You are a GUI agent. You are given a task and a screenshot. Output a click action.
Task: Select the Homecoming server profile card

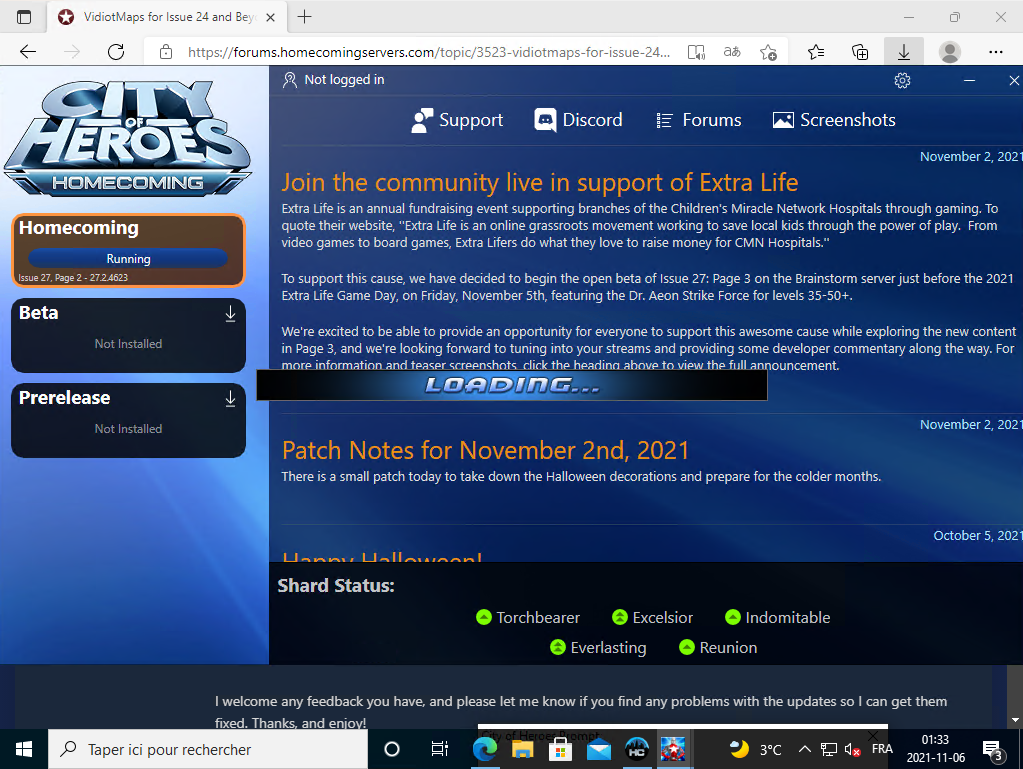pos(129,250)
